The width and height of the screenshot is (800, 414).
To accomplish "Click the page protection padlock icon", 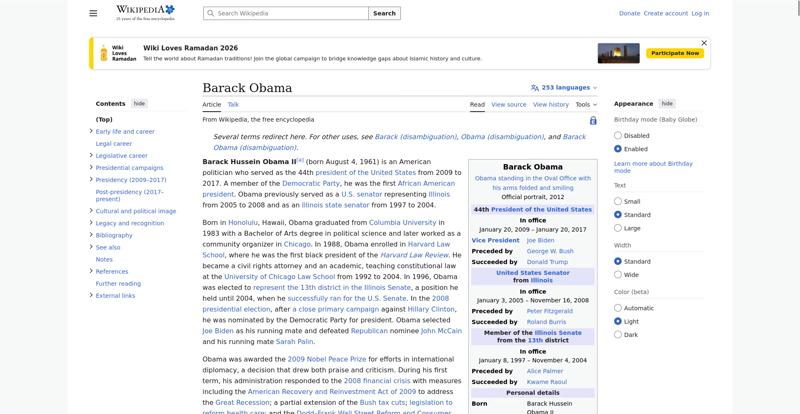I will (592, 119).
